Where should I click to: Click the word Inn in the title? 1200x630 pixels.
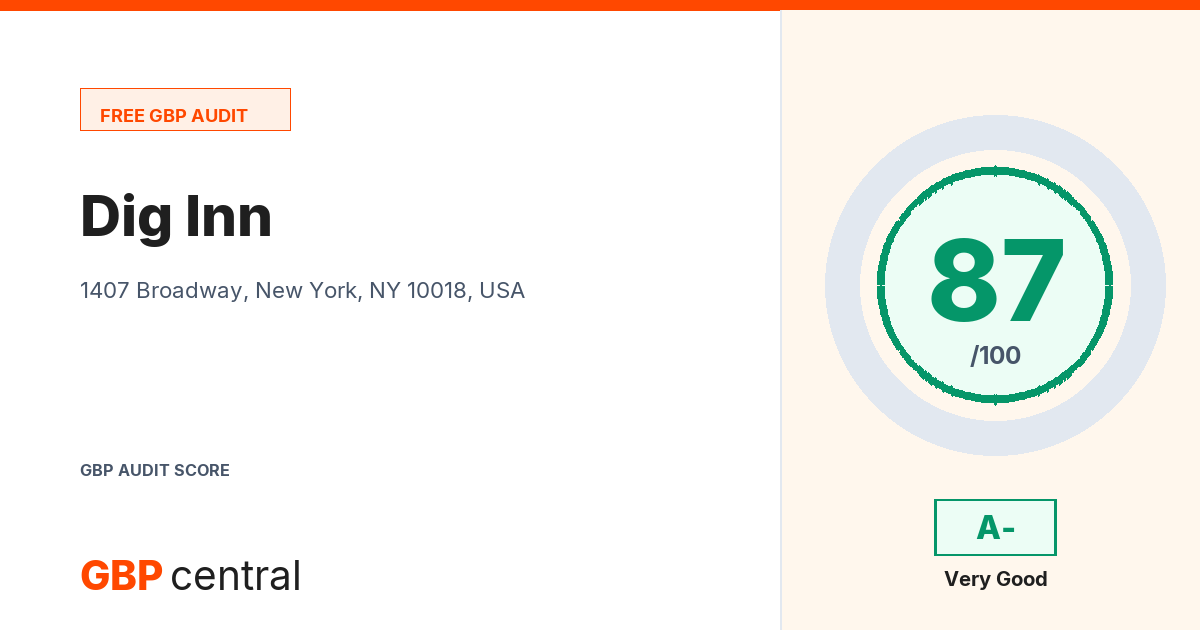click(x=226, y=216)
